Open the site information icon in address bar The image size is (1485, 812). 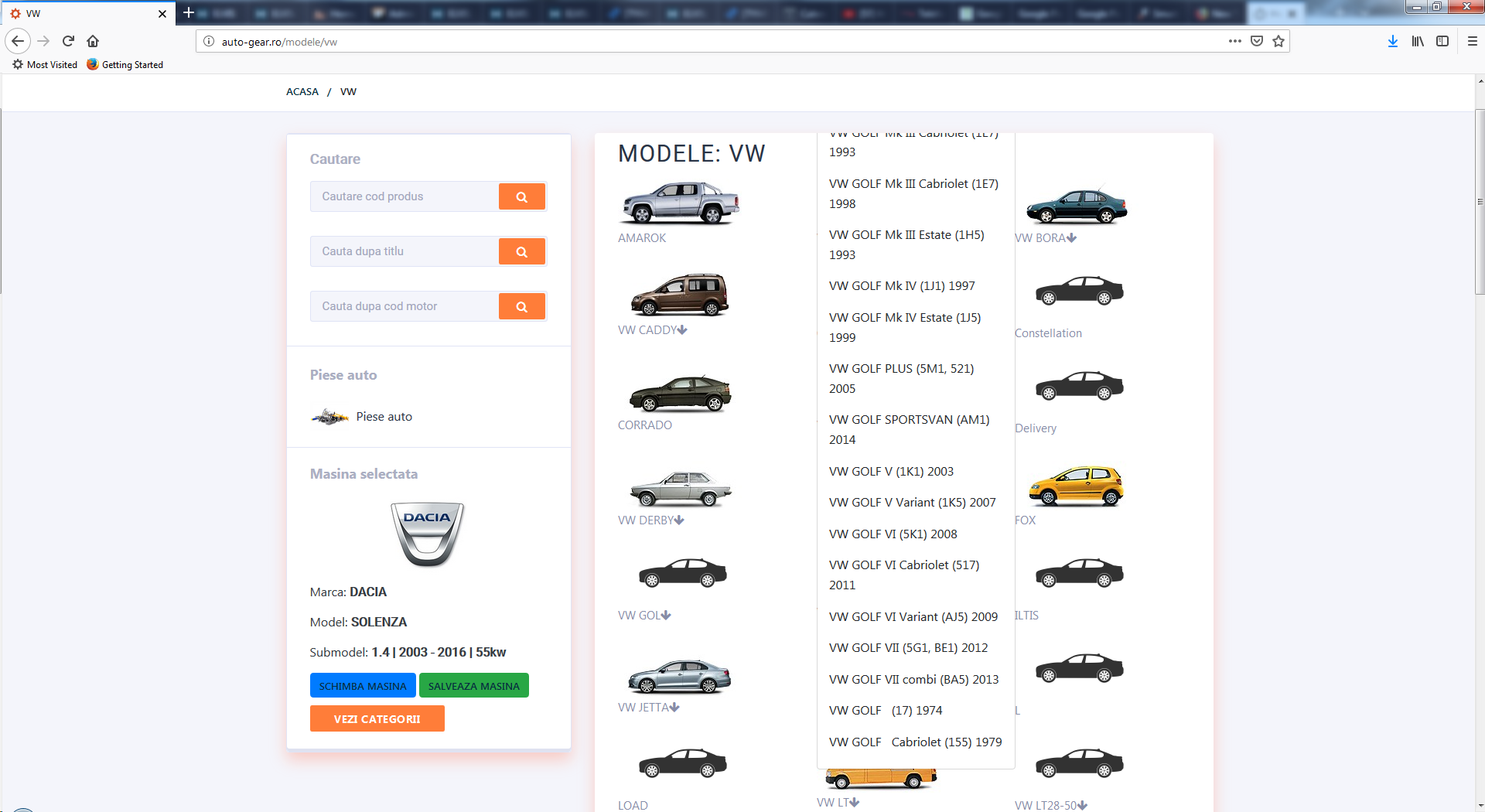point(209,41)
